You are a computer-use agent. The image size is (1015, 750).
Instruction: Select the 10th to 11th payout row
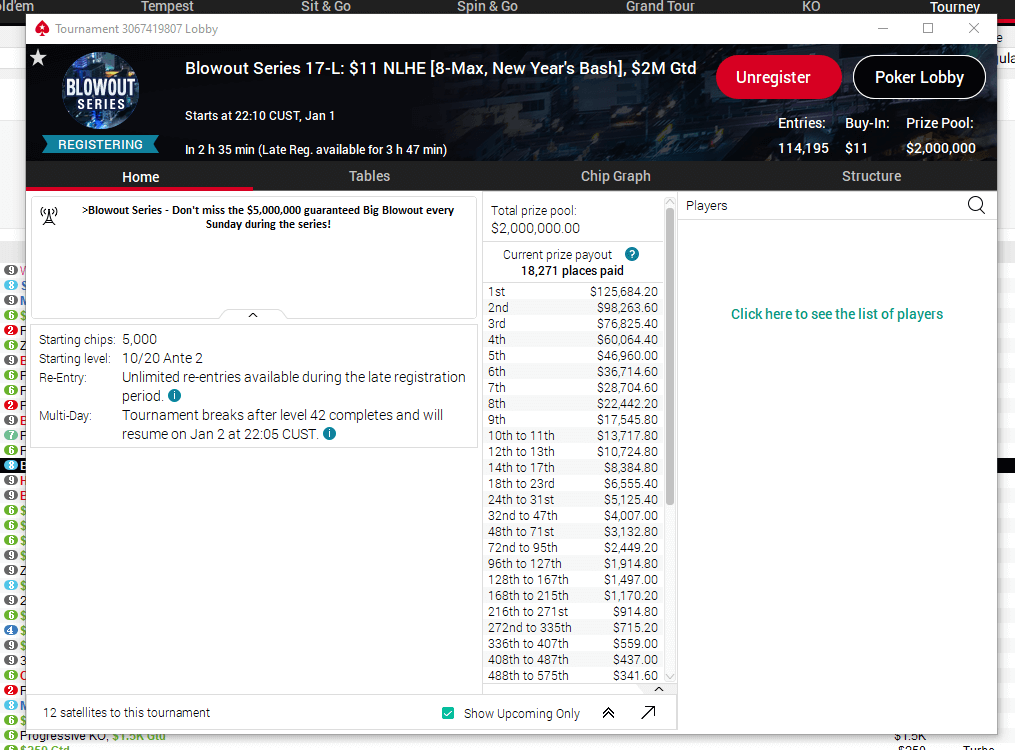[573, 436]
